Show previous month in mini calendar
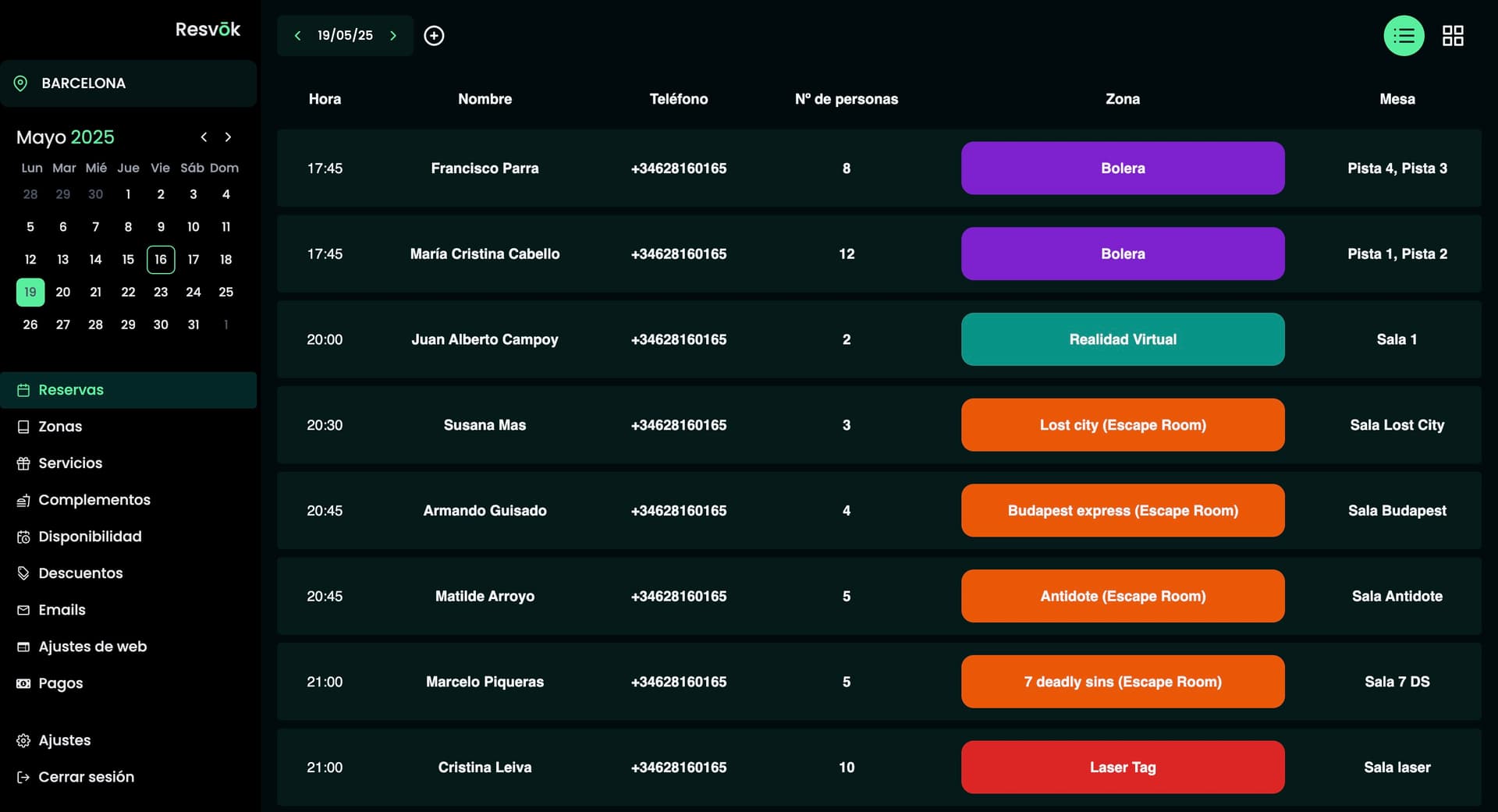 point(204,137)
